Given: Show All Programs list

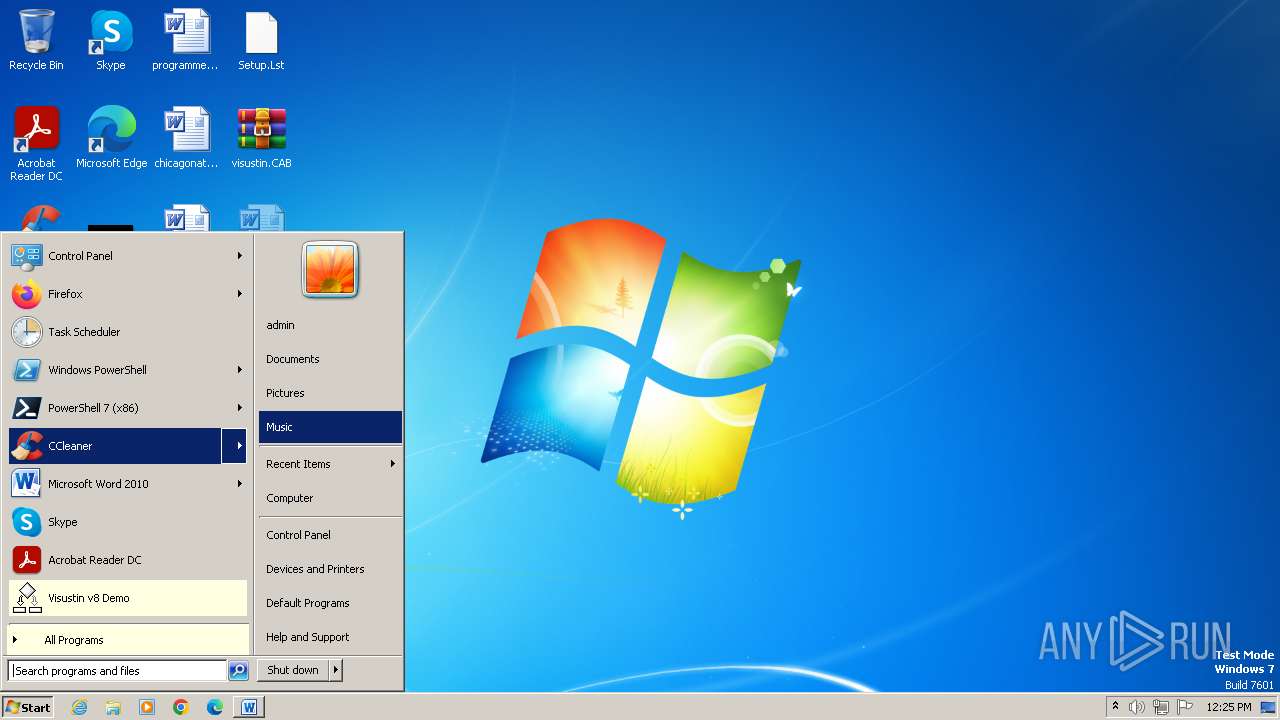Looking at the screenshot, I should (128, 640).
